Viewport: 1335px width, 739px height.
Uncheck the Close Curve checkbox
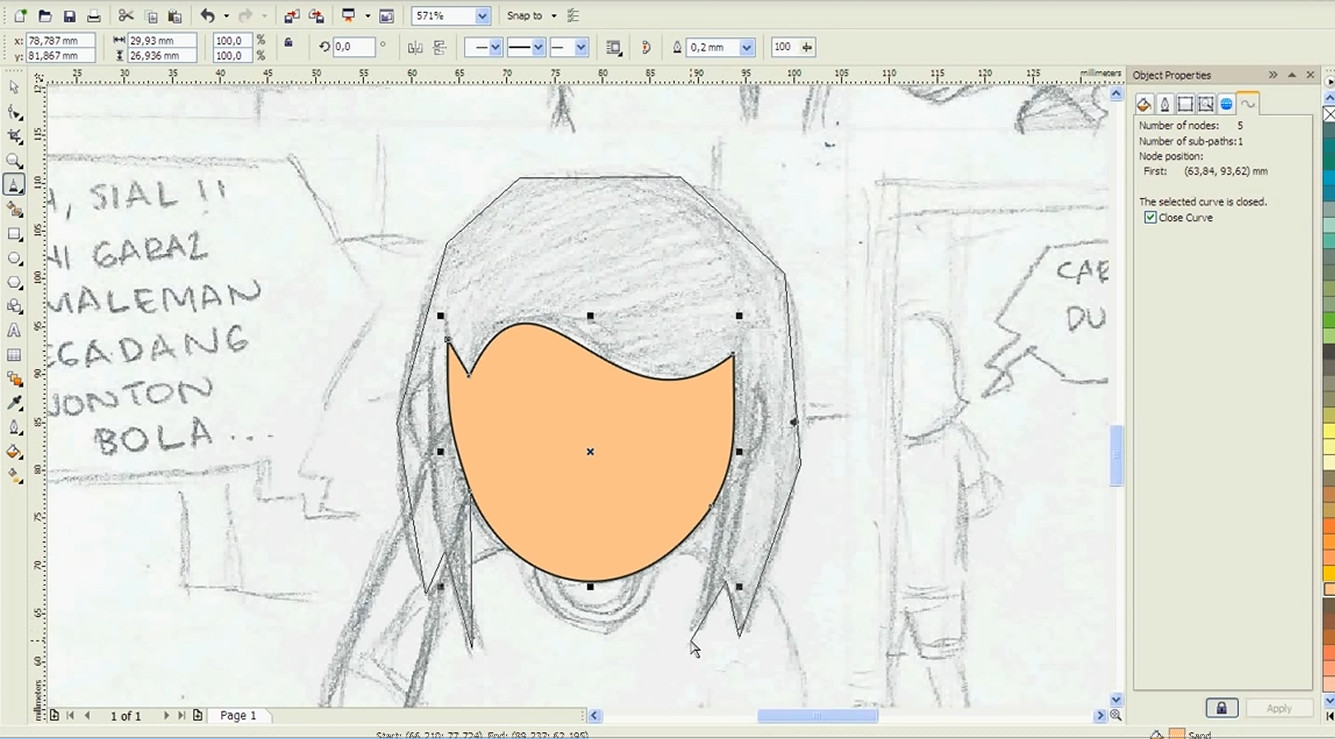click(x=1150, y=217)
